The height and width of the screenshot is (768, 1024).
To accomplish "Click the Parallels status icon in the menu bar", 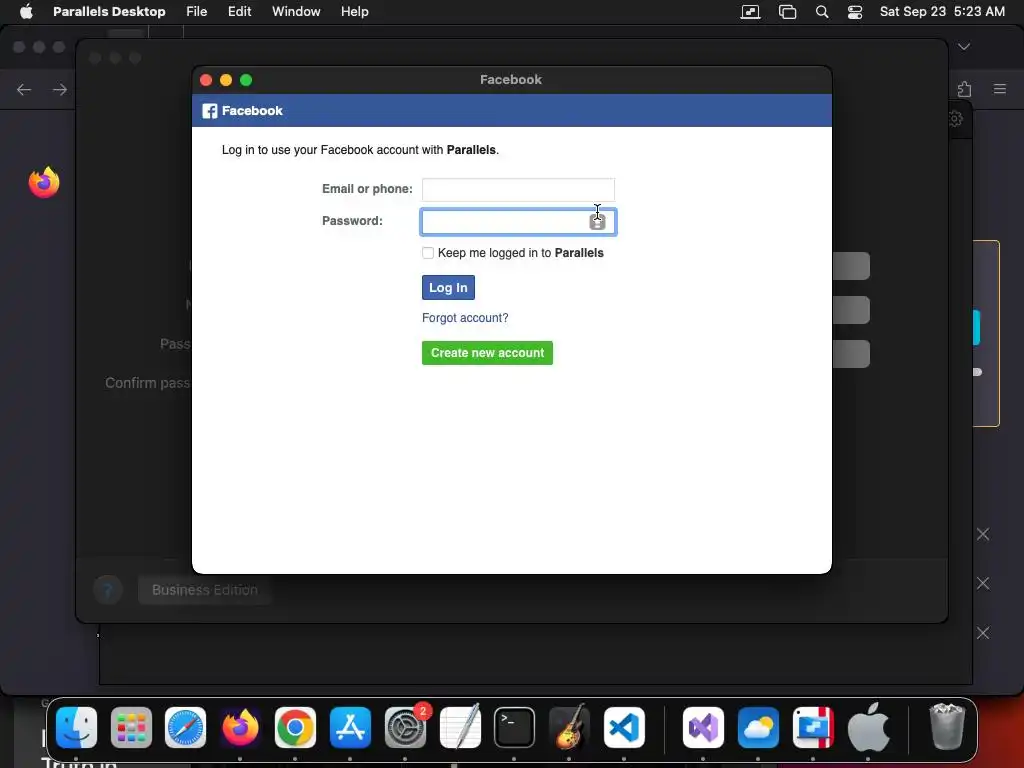I will [x=750, y=12].
